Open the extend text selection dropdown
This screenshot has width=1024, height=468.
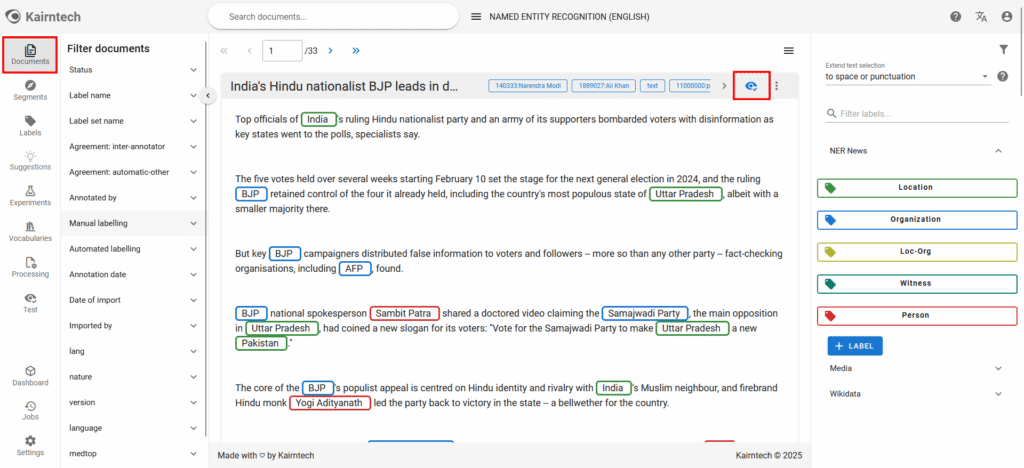(x=985, y=76)
